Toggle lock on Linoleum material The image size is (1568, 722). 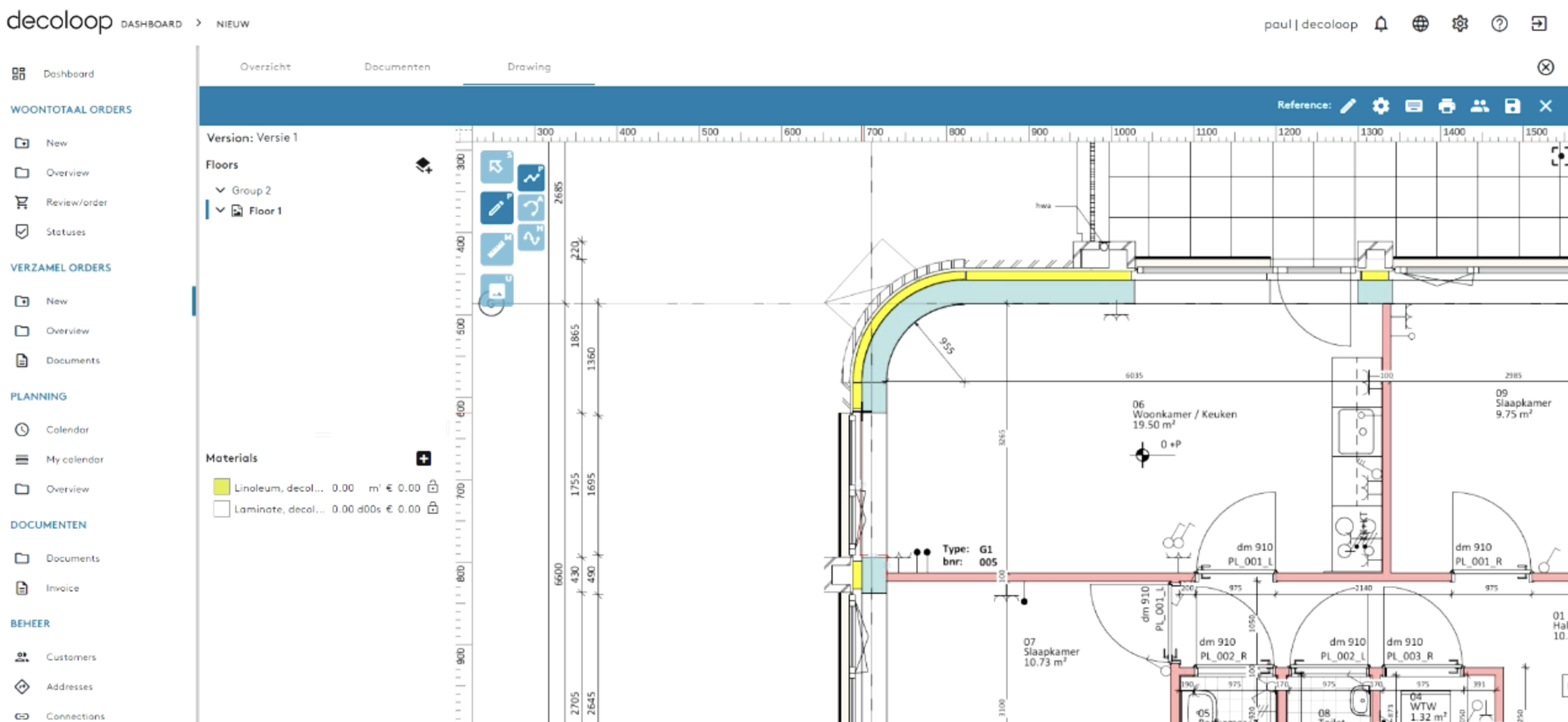(433, 487)
